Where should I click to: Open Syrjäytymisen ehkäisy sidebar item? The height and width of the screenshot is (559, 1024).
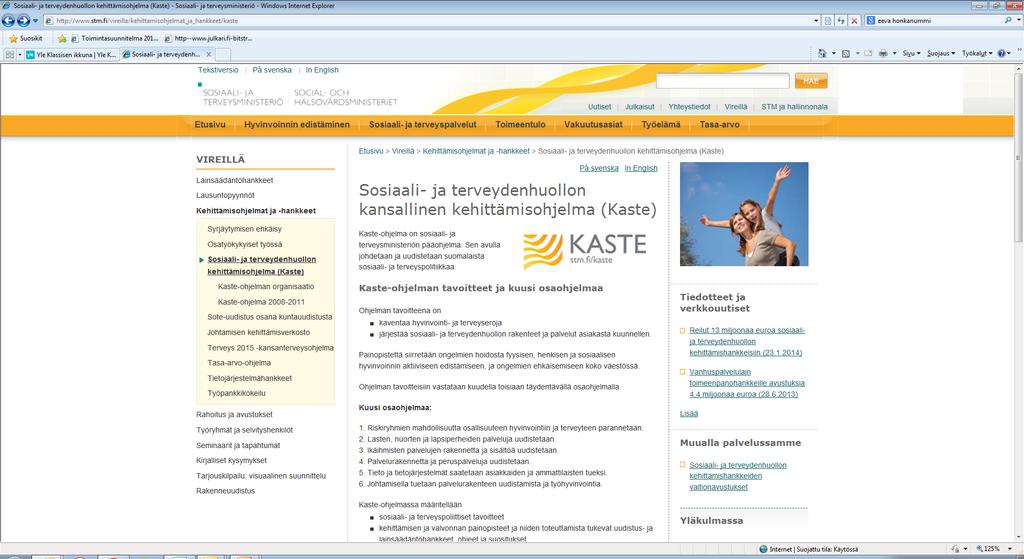[x=244, y=229]
